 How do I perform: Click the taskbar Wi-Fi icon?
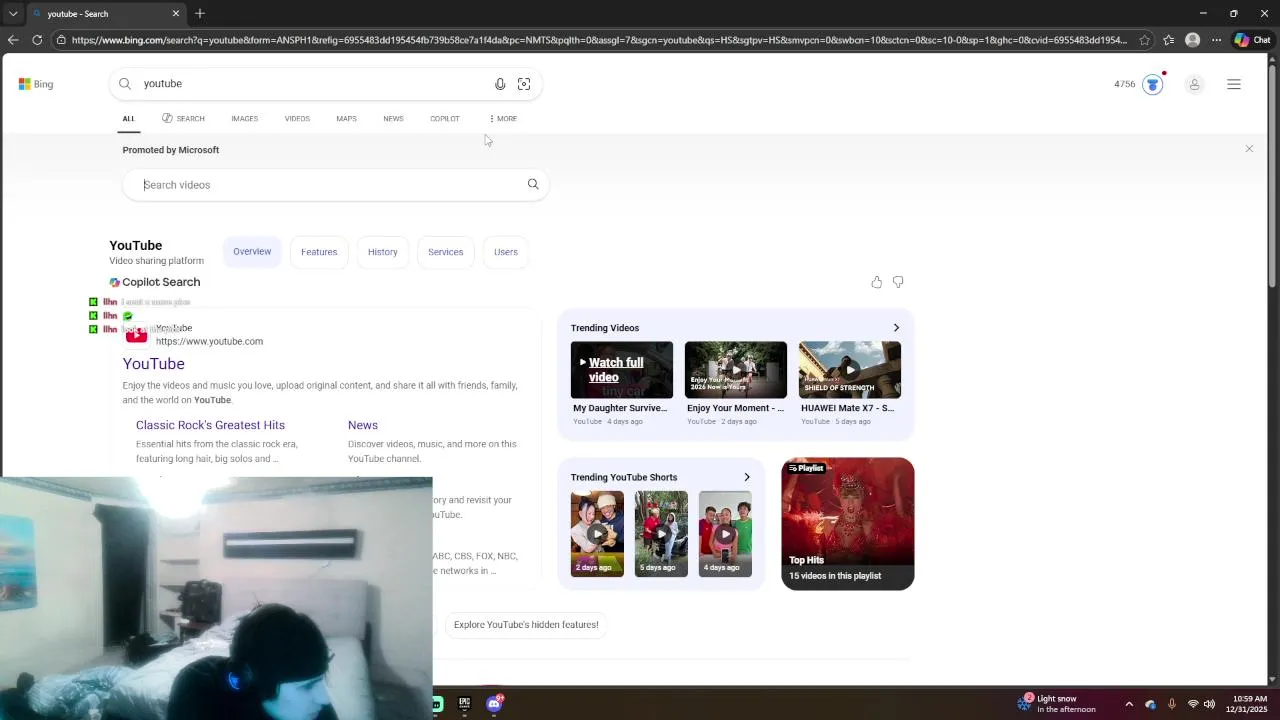(1192, 704)
